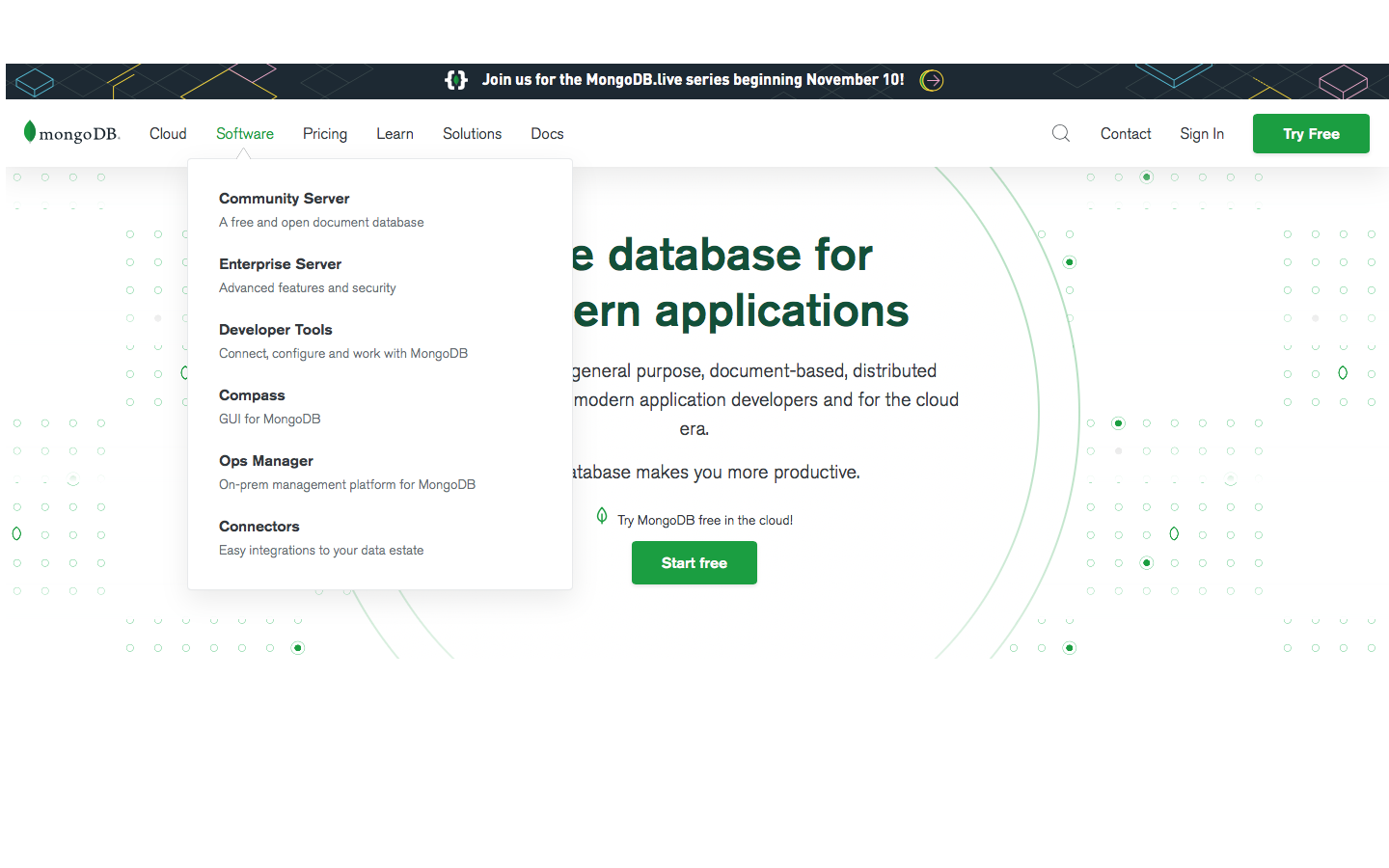Open the Docs link in navbar

pos(547,134)
